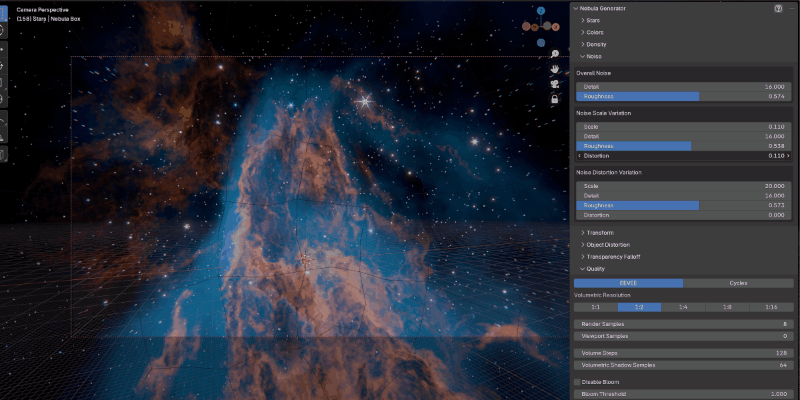Set volumetric resolution to 1:8

tap(727, 307)
